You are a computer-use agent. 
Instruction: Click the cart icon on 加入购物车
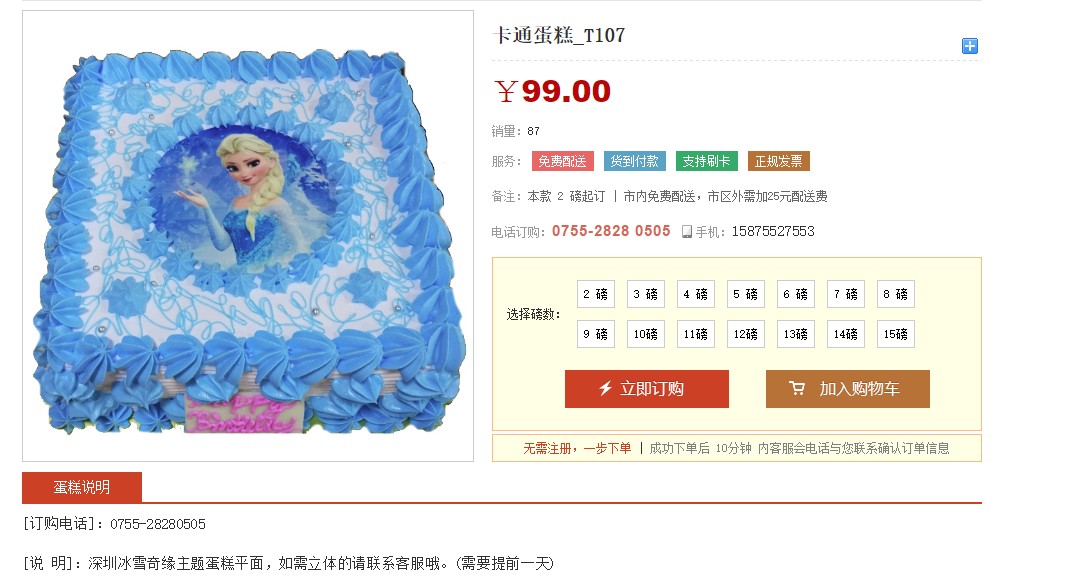[797, 388]
